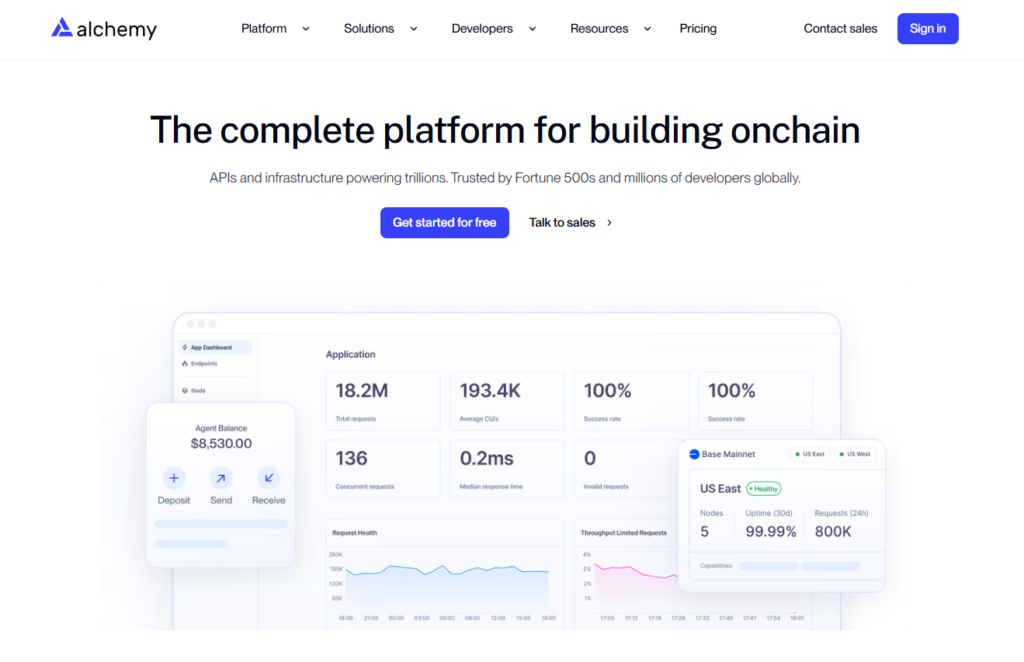The height and width of the screenshot is (662, 1024).
Task: Select the US West region tab
Action: (855, 454)
